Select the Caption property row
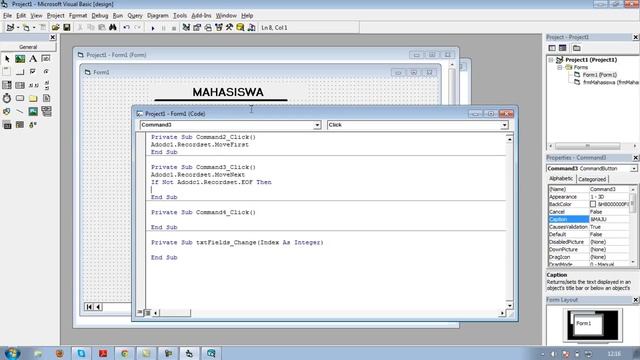This screenshot has width=640, height=360. (589, 219)
